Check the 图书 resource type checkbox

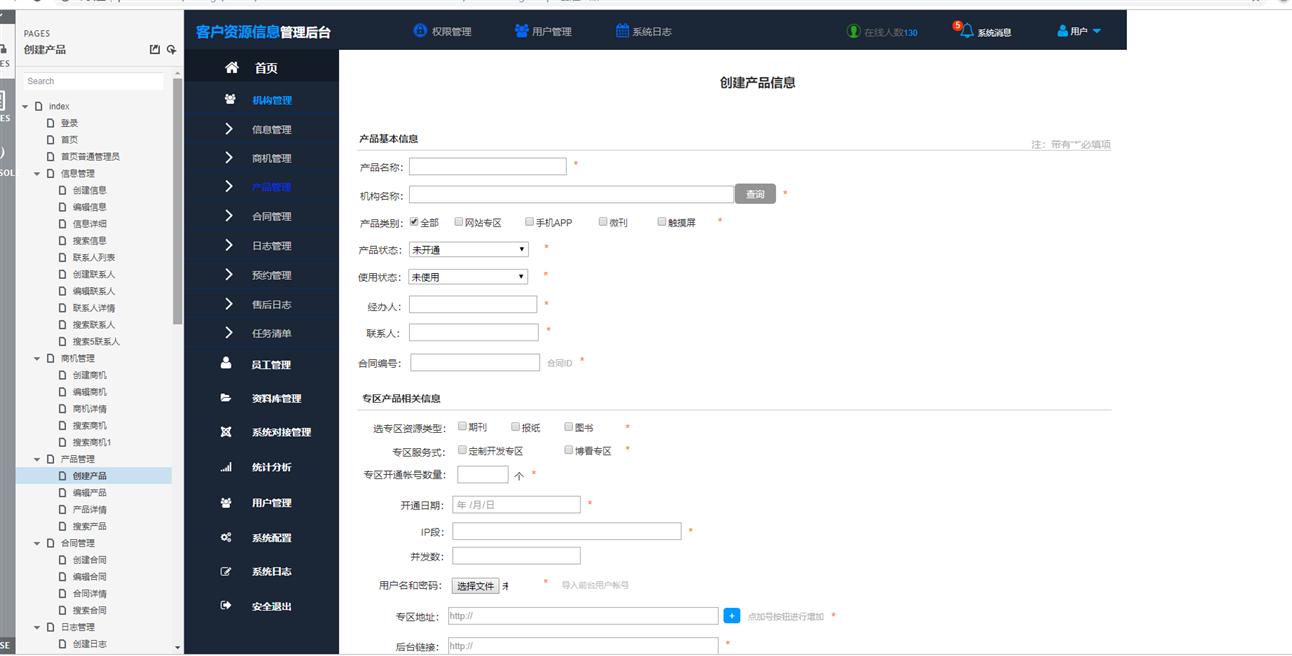(568, 426)
